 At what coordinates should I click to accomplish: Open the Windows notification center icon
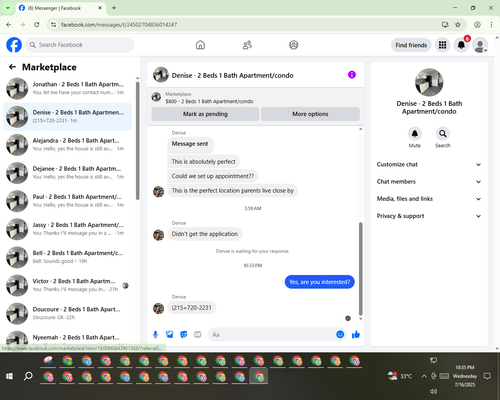click(x=487, y=376)
